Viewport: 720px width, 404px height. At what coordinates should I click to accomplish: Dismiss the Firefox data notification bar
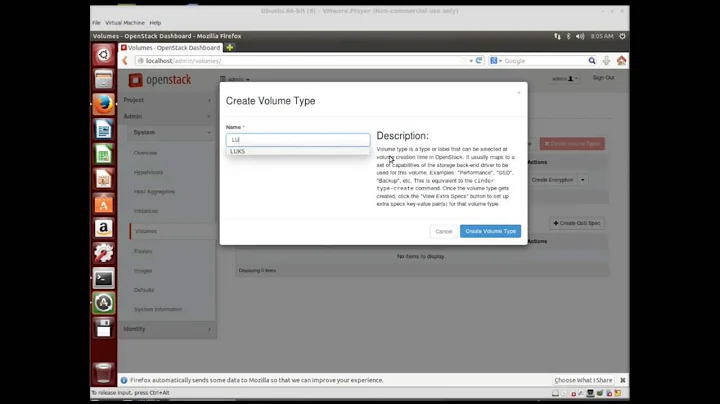tap(623, 380)
